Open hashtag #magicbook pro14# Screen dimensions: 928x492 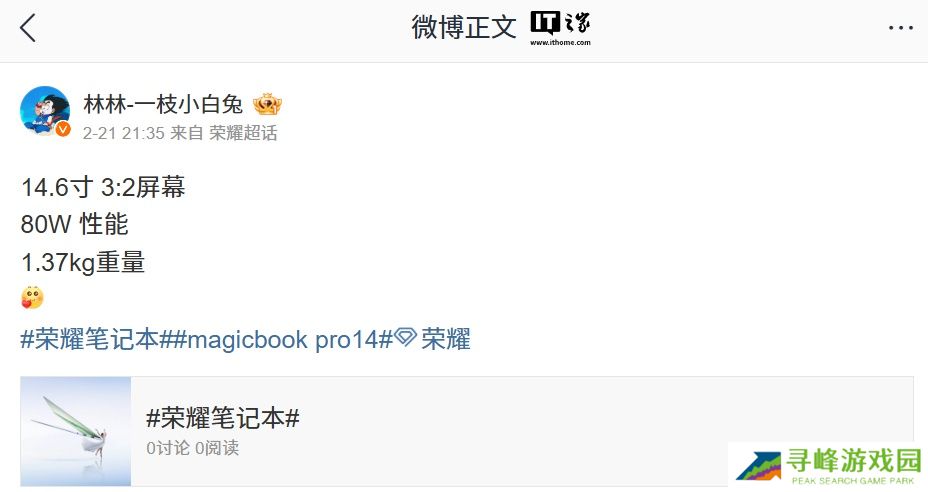283,339
